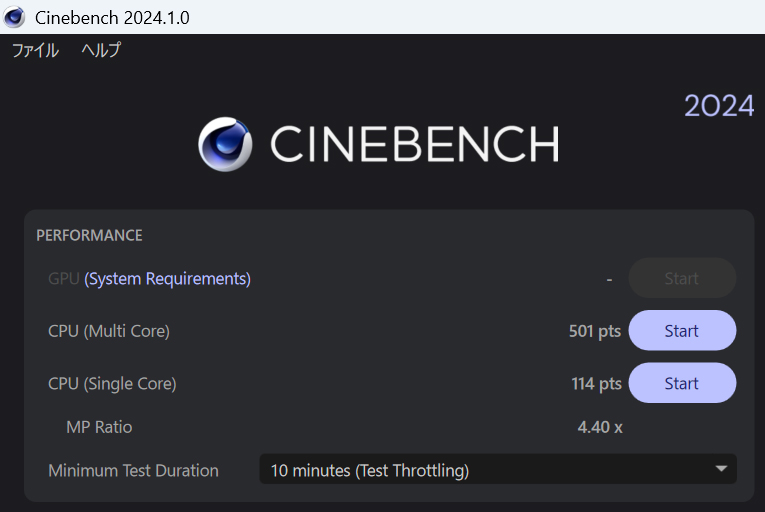The width and height of the screenshot is (765, 512).
Task: Click the 4.40 x ratio value
Action: click(600, 427)
